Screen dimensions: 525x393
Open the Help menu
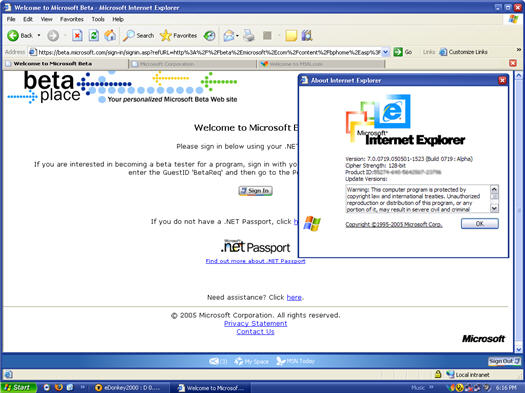[x=118, y=19]
